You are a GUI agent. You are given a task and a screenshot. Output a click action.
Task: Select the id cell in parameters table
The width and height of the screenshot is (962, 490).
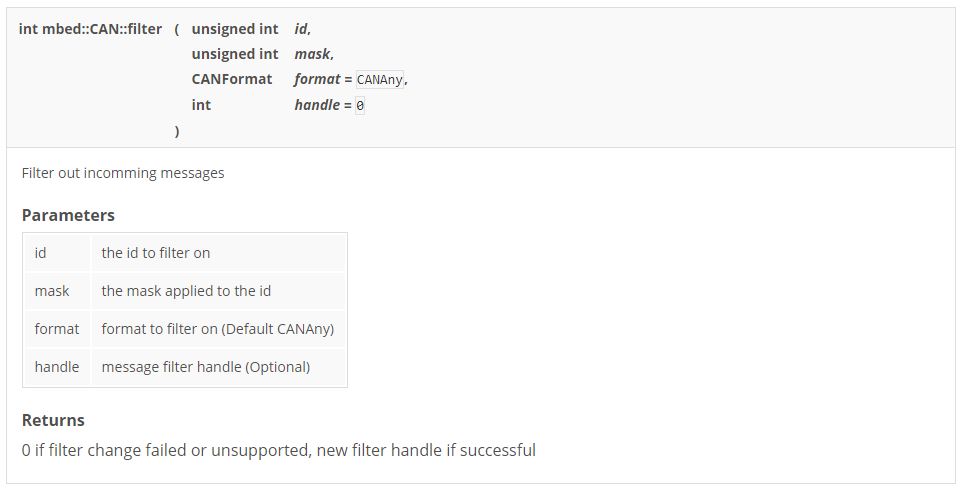41,253
